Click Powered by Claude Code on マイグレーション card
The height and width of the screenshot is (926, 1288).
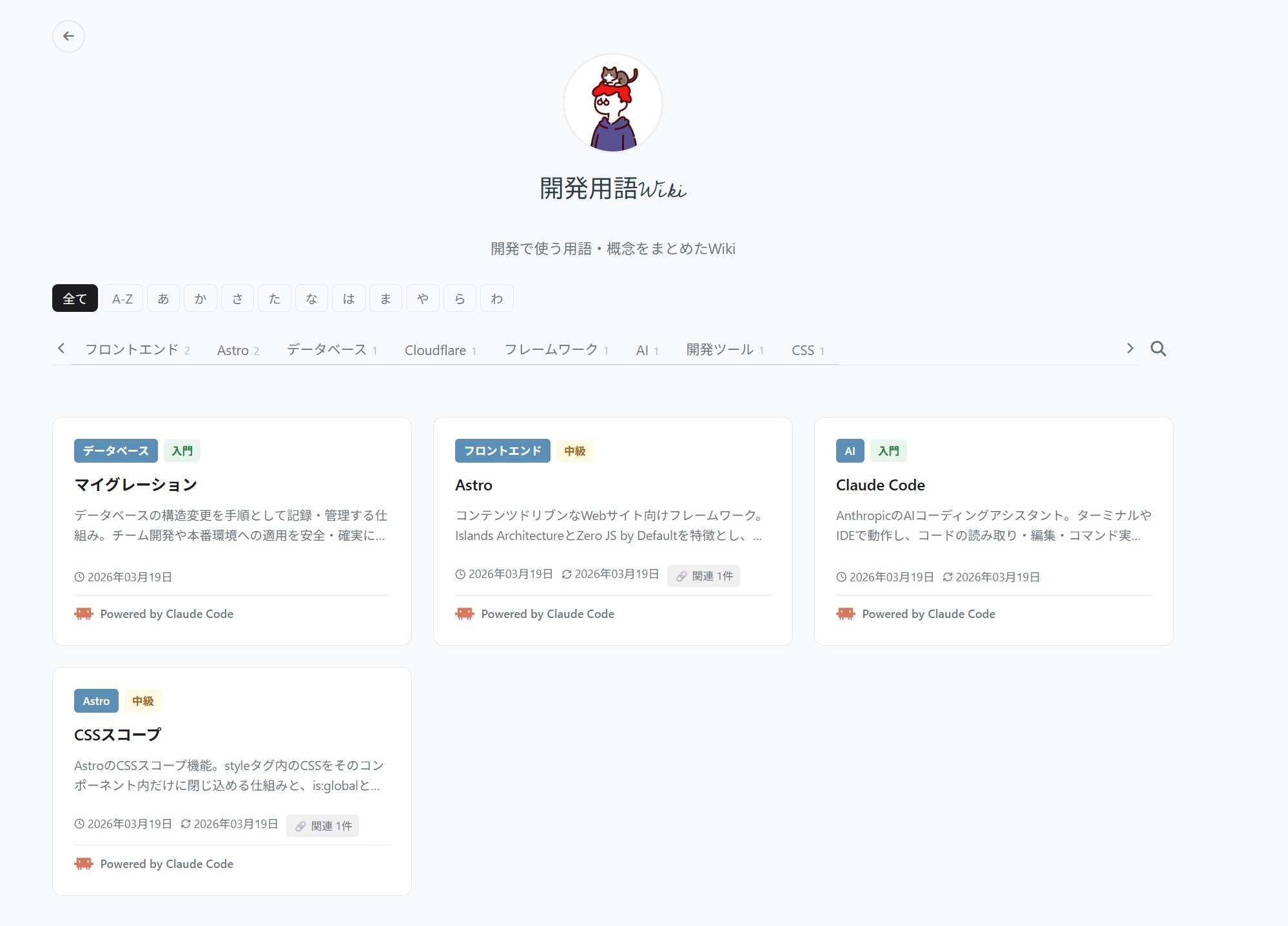[166, 613]
